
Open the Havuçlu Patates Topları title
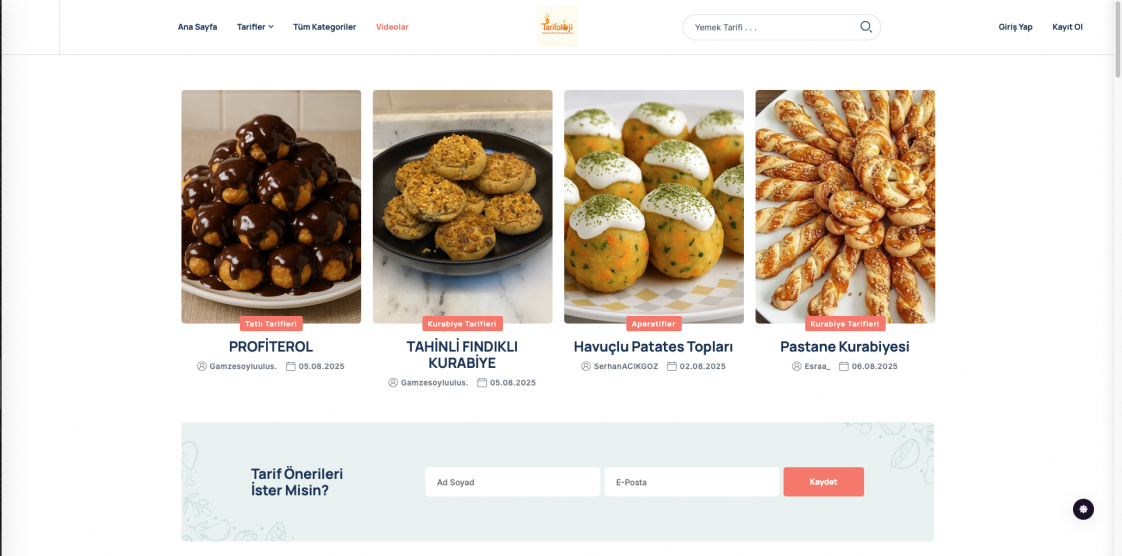coord(654,347)
